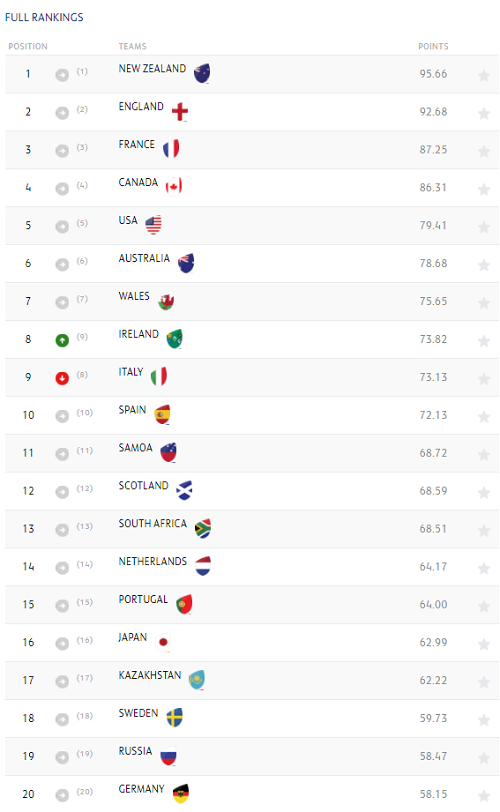Image resolution: width=500 pixels, height=812 pixels.
Task: Star the Spain row as favorite
Action: pos(484,417)
